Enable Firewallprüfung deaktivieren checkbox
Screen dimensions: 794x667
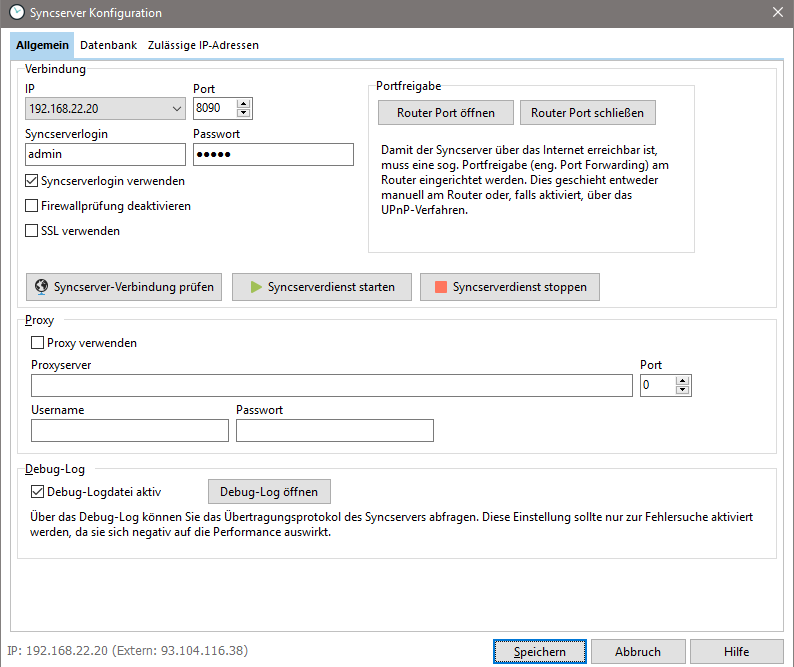point(32,206)
